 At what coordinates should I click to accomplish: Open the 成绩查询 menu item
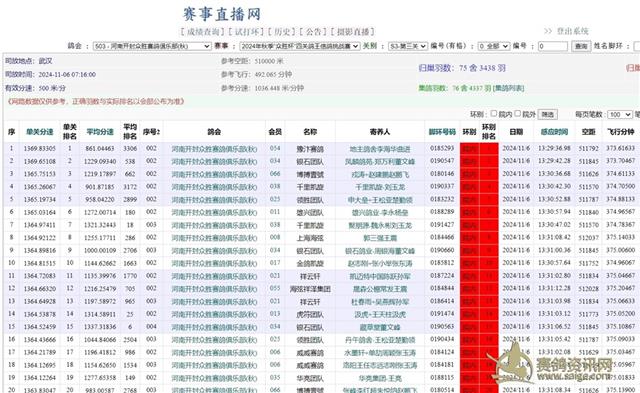tap(202, 32)
